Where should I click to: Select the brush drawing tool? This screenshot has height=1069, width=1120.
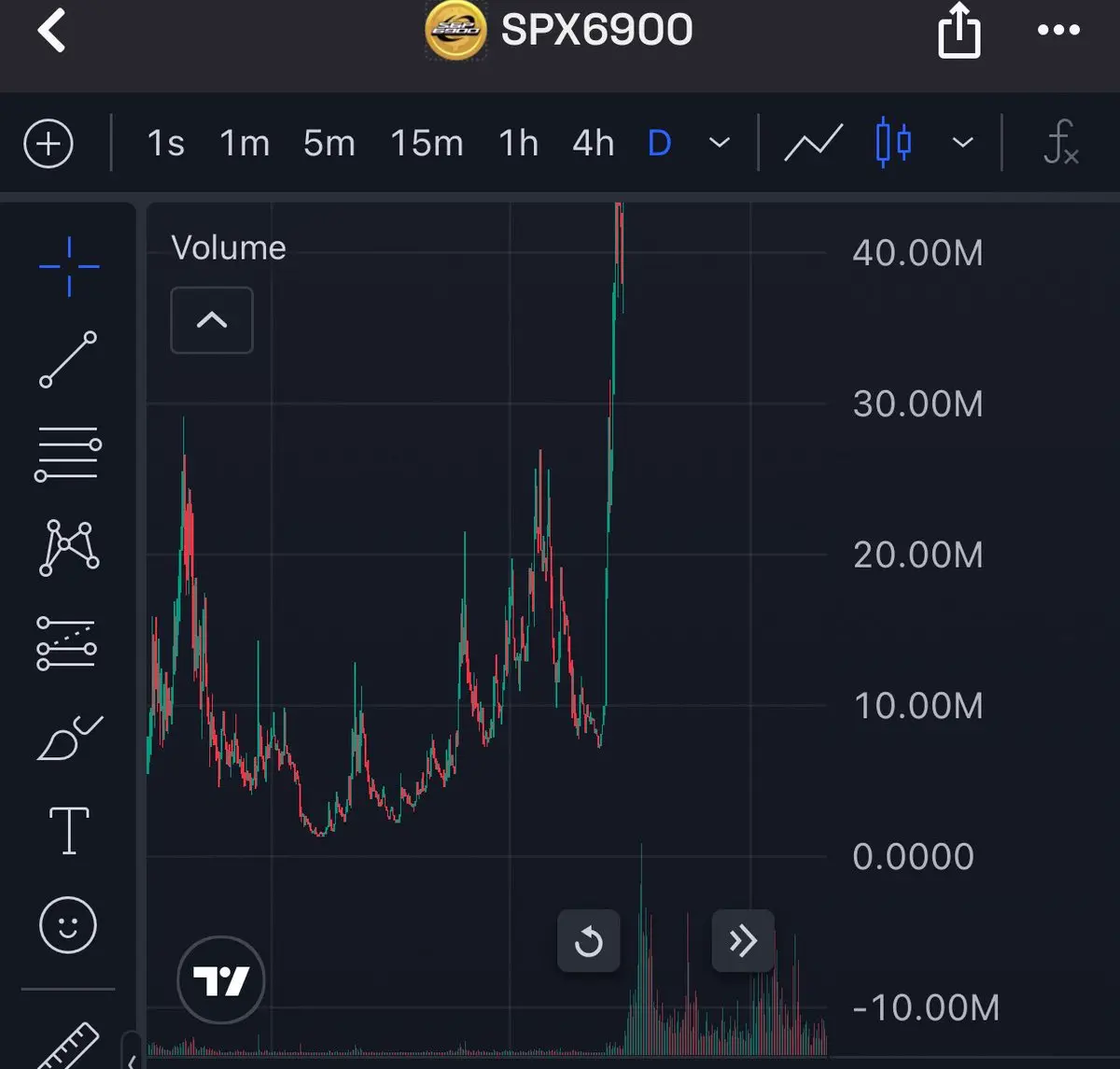(x=69, y=738)
